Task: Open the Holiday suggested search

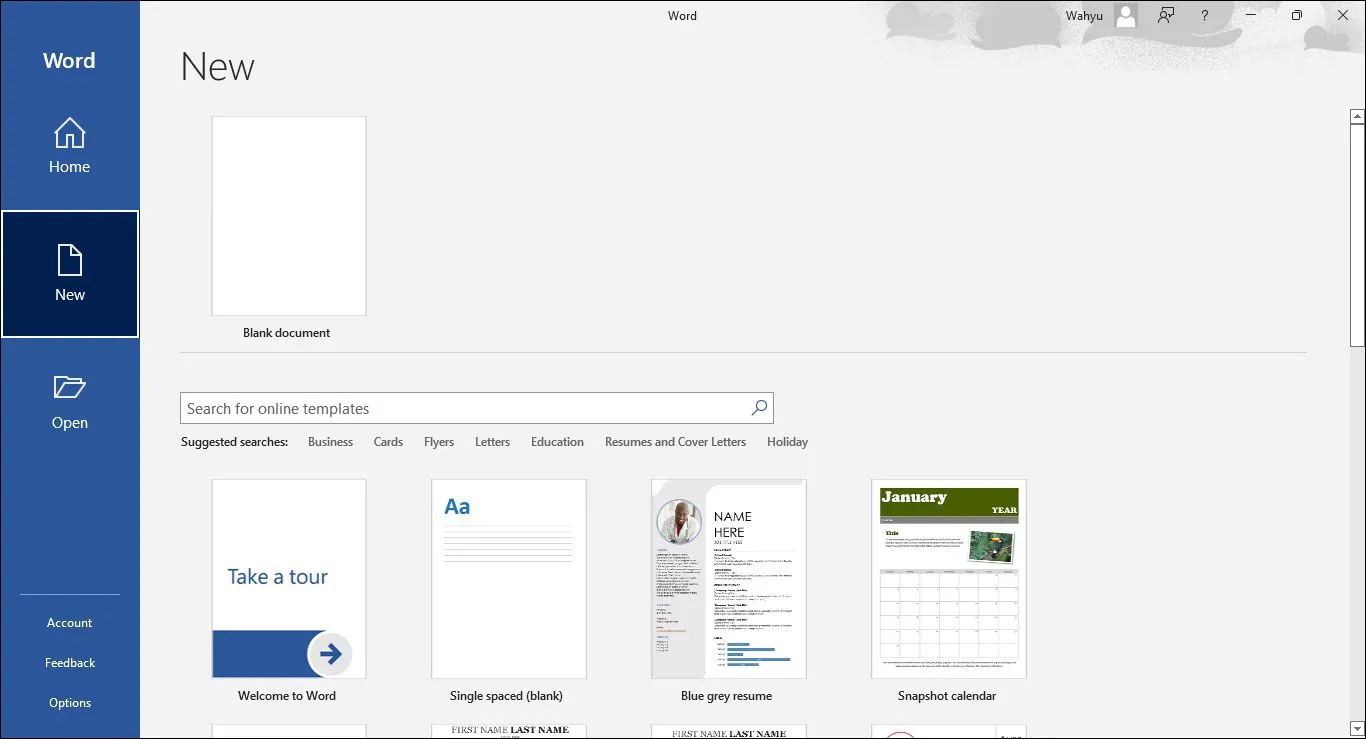Action: [x=787, y=441]
